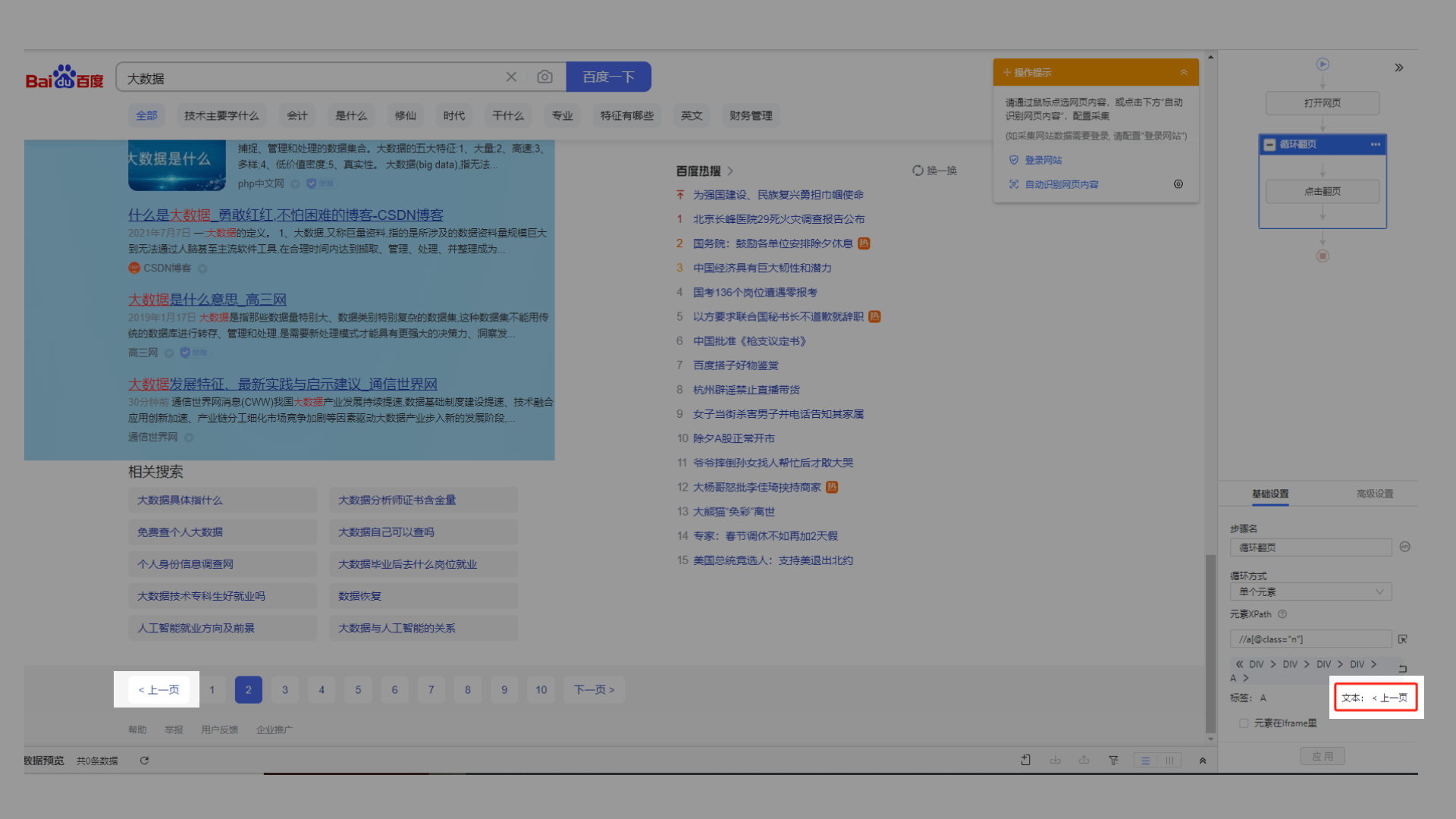The image size is (1456, 819).
Task: Enable the 元素在Iframe里 checkbox
Action: [x=1244, y=723]
